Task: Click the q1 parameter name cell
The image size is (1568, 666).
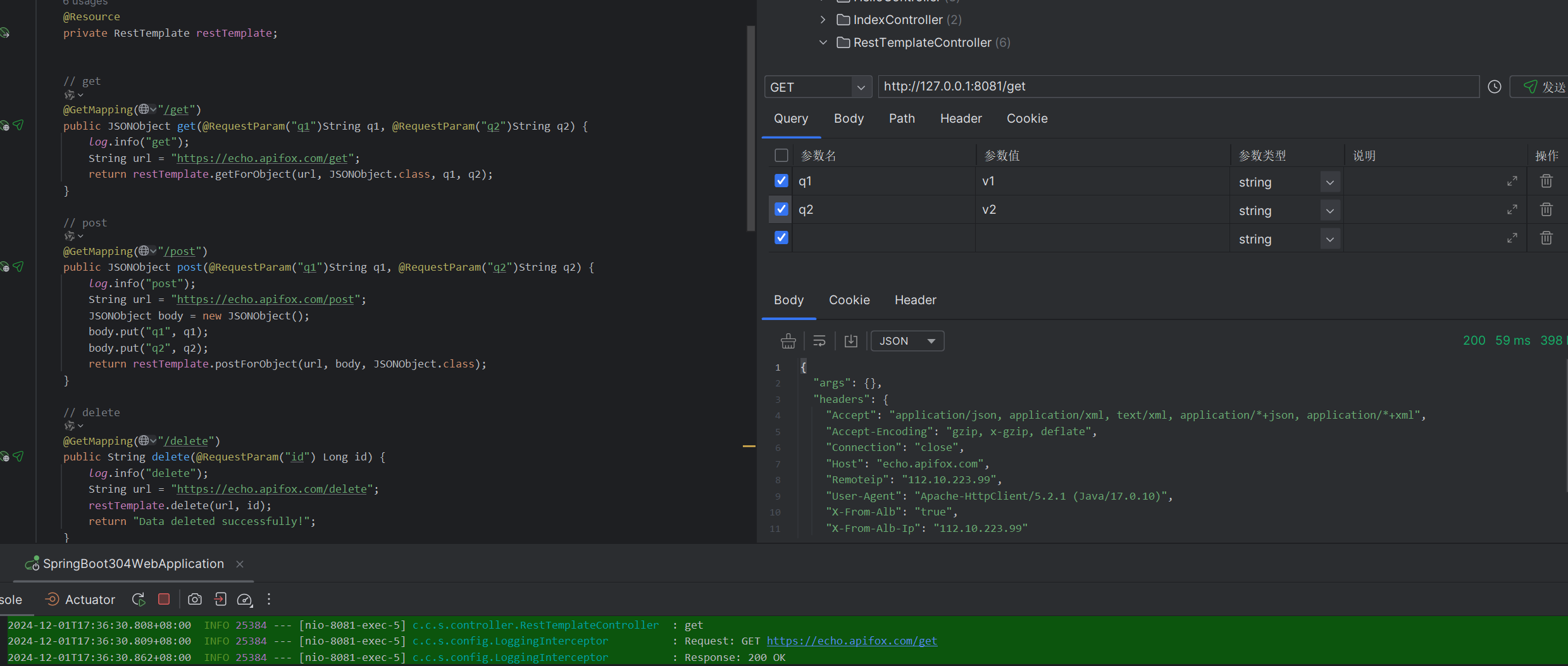Action: click(883, 181)
